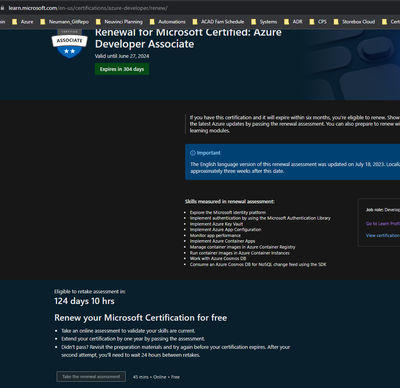Click the Azure Developer Associate renewal heading
Screen dimensions: 400x388
(x=188, y=38)
